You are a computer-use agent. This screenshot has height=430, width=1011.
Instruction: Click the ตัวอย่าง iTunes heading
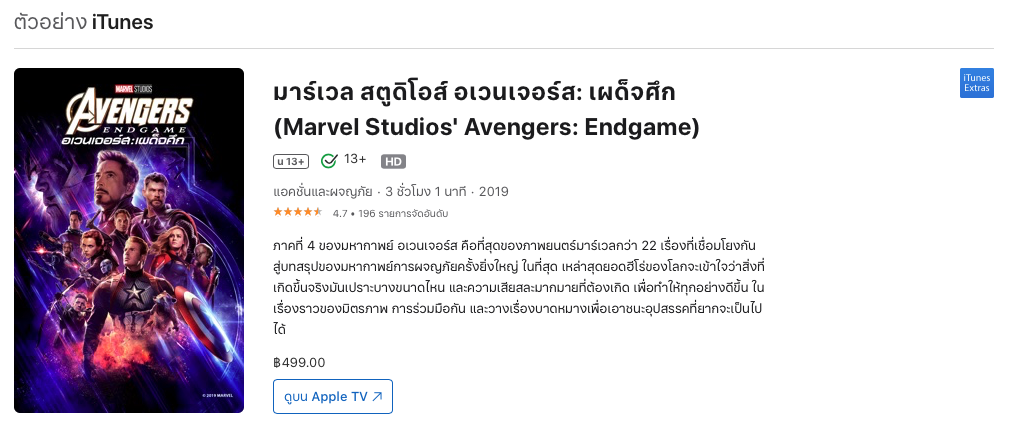pyautogui.click(x=83, y=22)
